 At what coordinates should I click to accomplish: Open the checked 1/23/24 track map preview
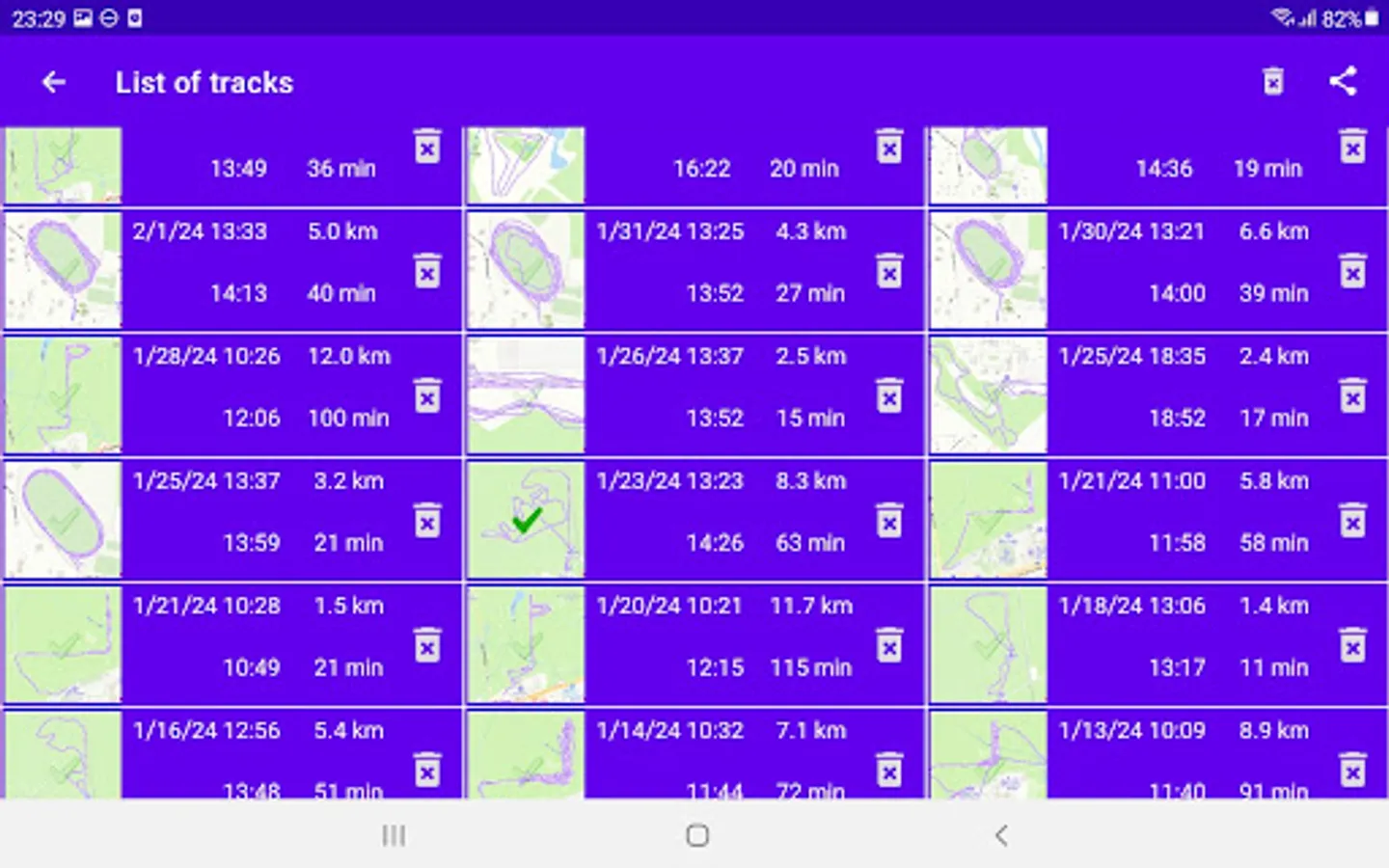[x=525, y=520]
